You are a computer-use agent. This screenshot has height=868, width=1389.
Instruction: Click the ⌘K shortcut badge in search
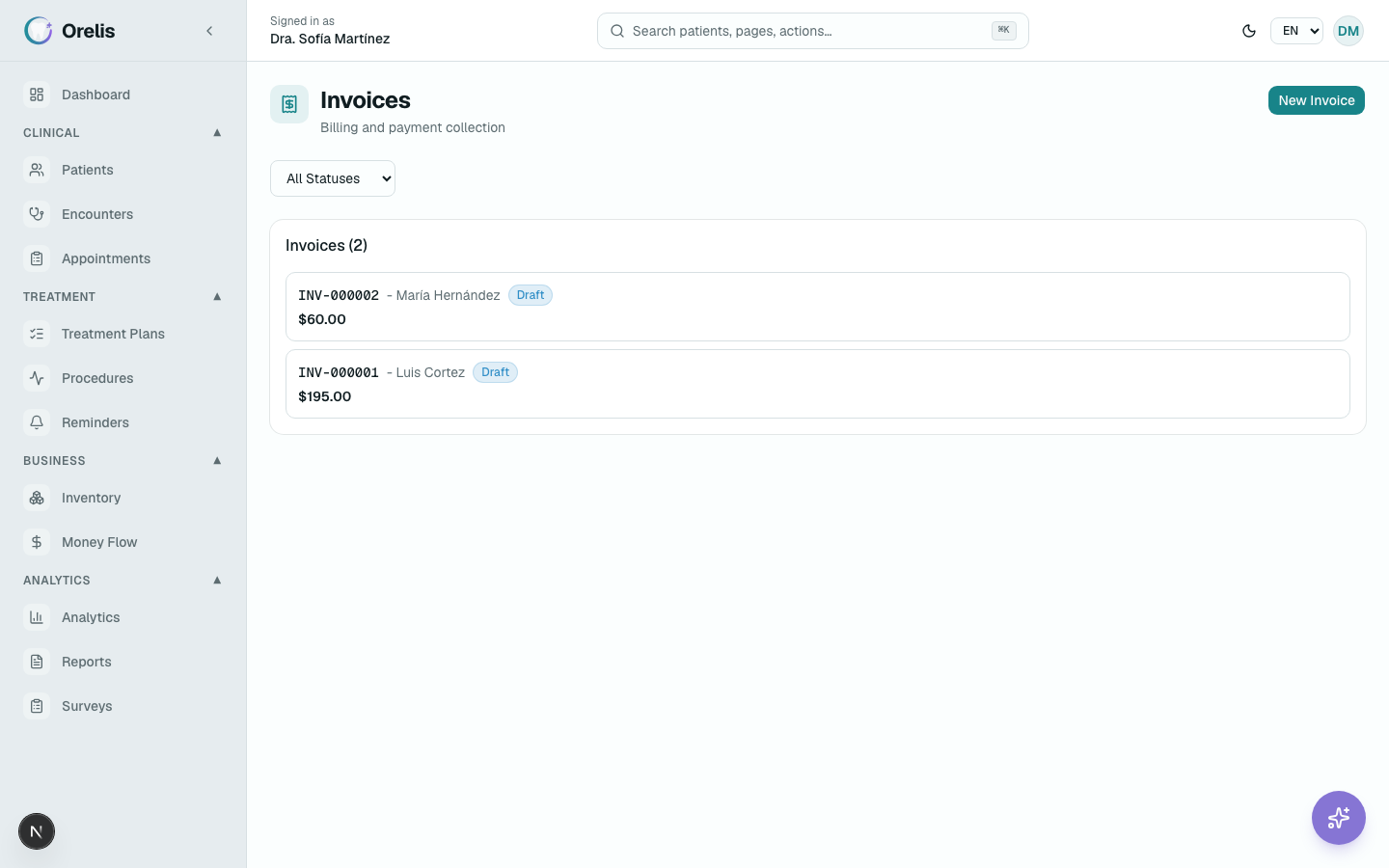point(1004,31)
